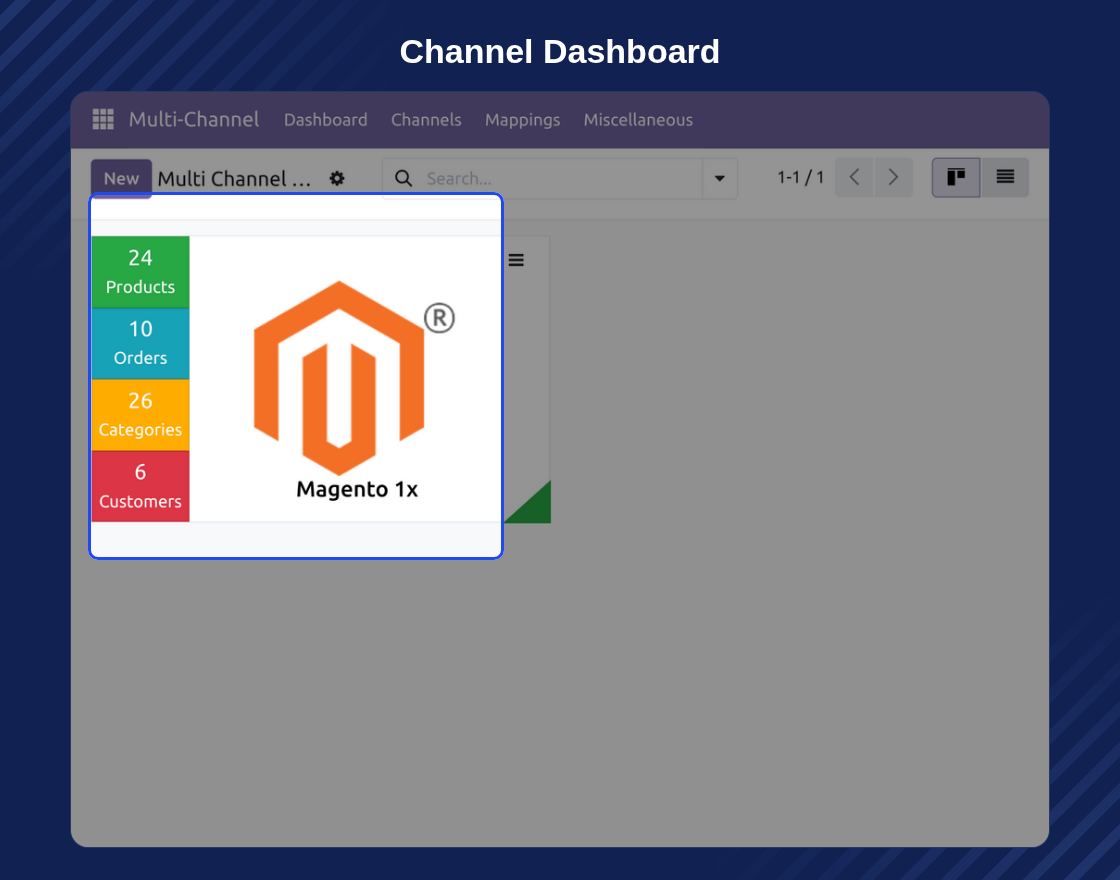Switch to list view
The width and height of the screenshot is (1120, 880).
tap(1005, 177)
